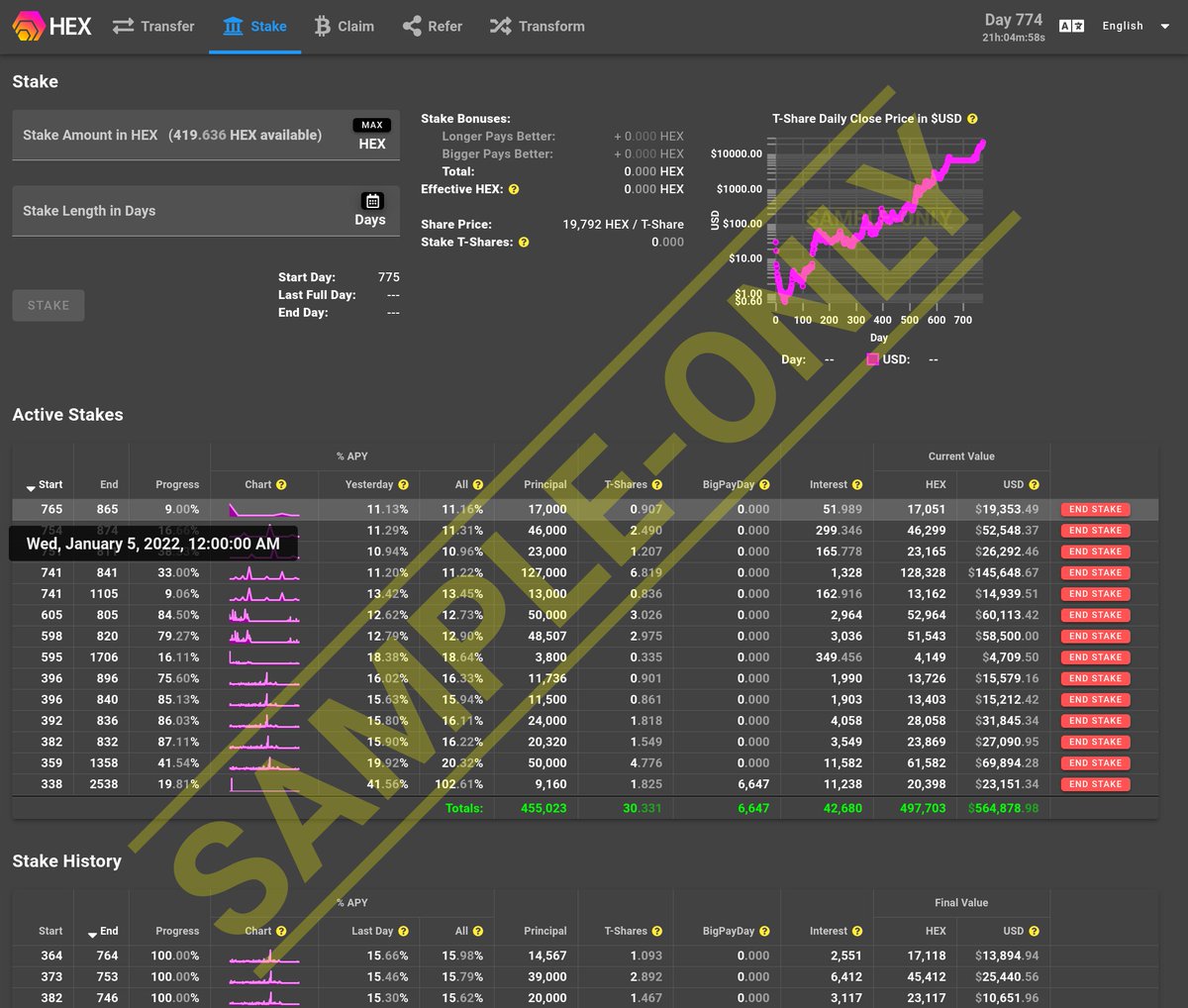Click help icon beside Effective HEX
Screen dimensions: 1188x1008
(514, 189)
